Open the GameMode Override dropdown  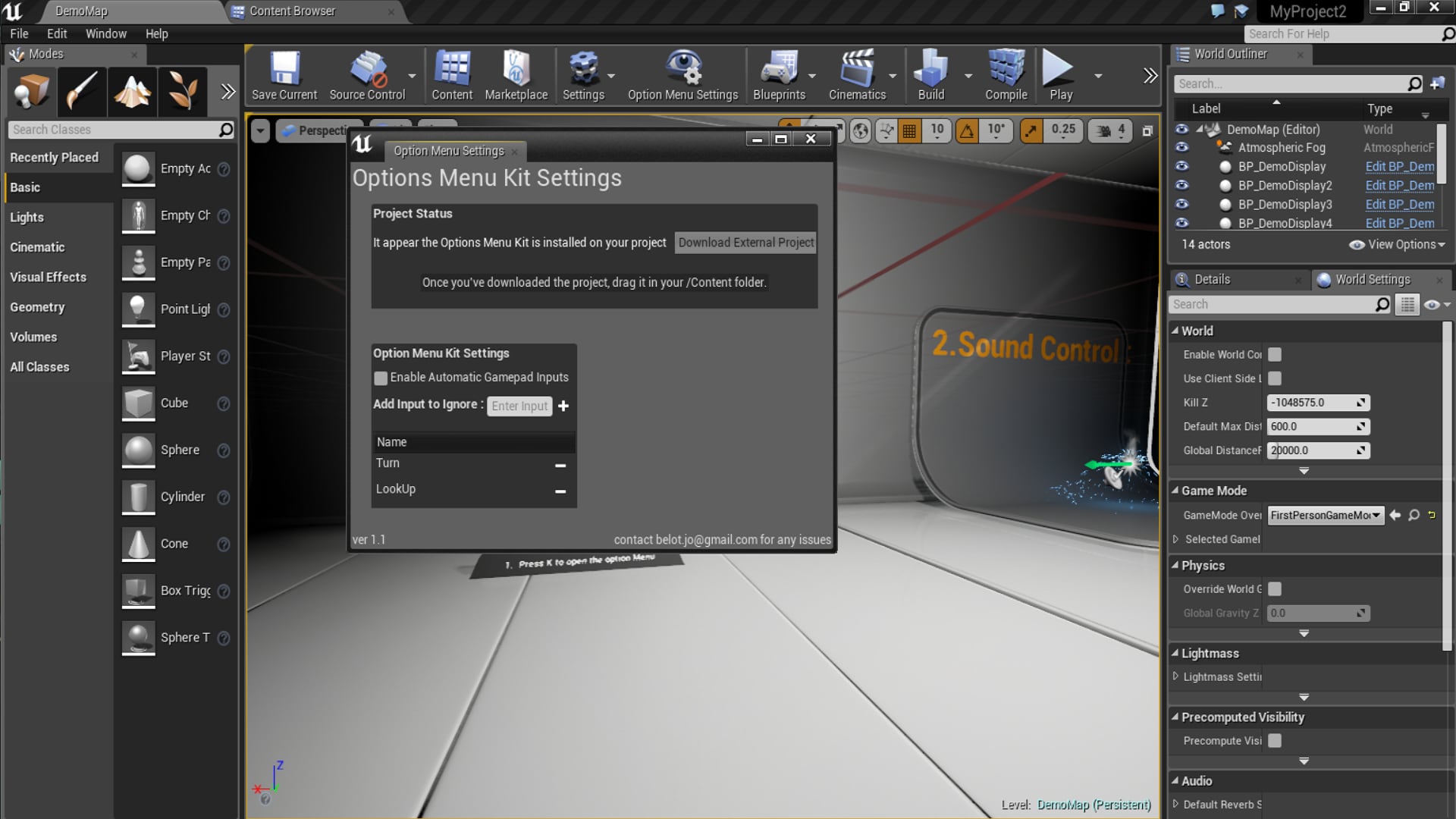1325,516
